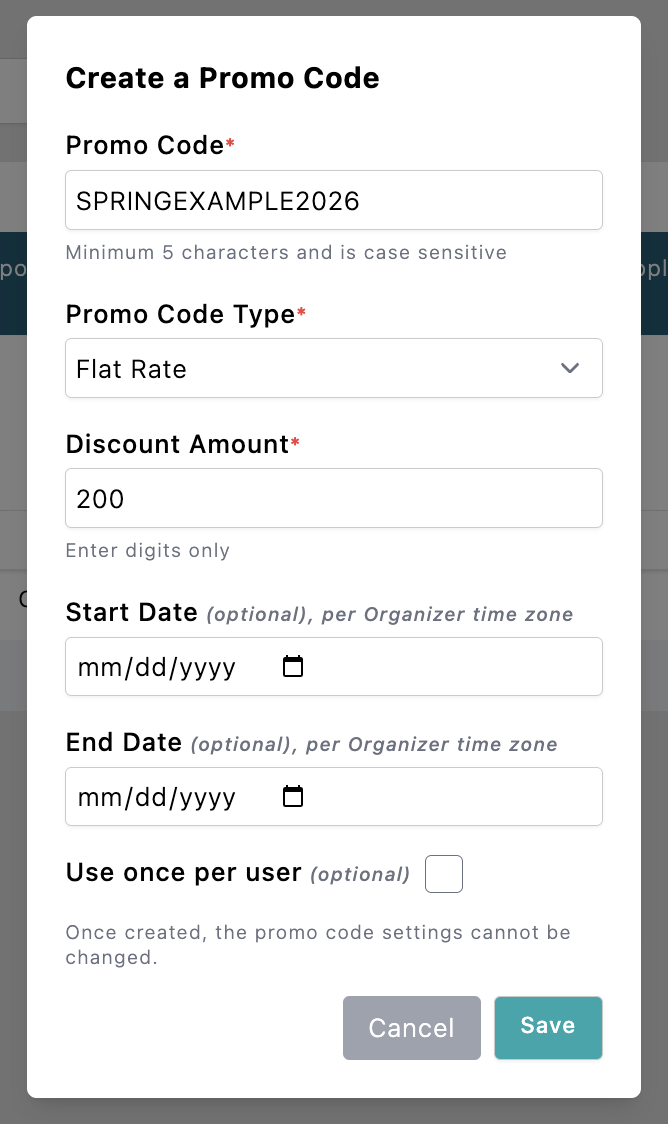Image resolution: width=668 pixels, height=1124 pixels.
Task: Select the month segment in Start Date
Action: (98, 668)
